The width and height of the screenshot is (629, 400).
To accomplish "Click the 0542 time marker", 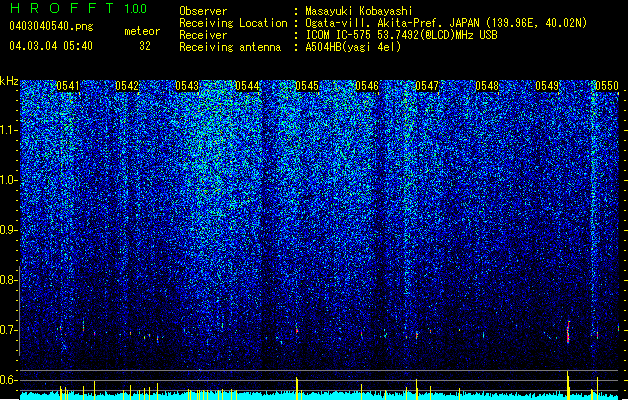I will 127,86.
